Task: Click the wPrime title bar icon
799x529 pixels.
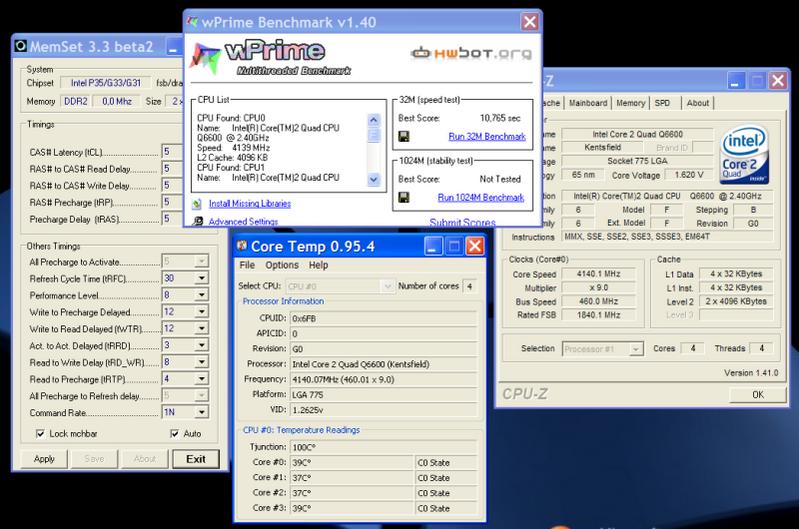Action: pyautogui.click(x=192, y=22)
